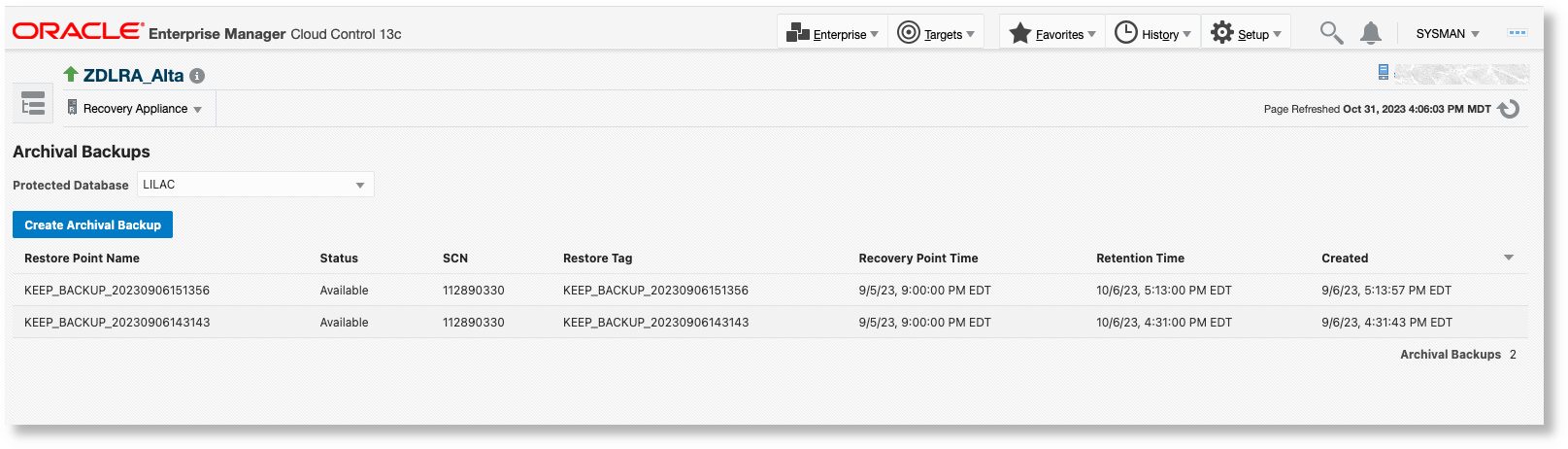Viewport: 1568px width, 449px height.
Task: Open the Setup menu
Action: [x=1246, y=33]
